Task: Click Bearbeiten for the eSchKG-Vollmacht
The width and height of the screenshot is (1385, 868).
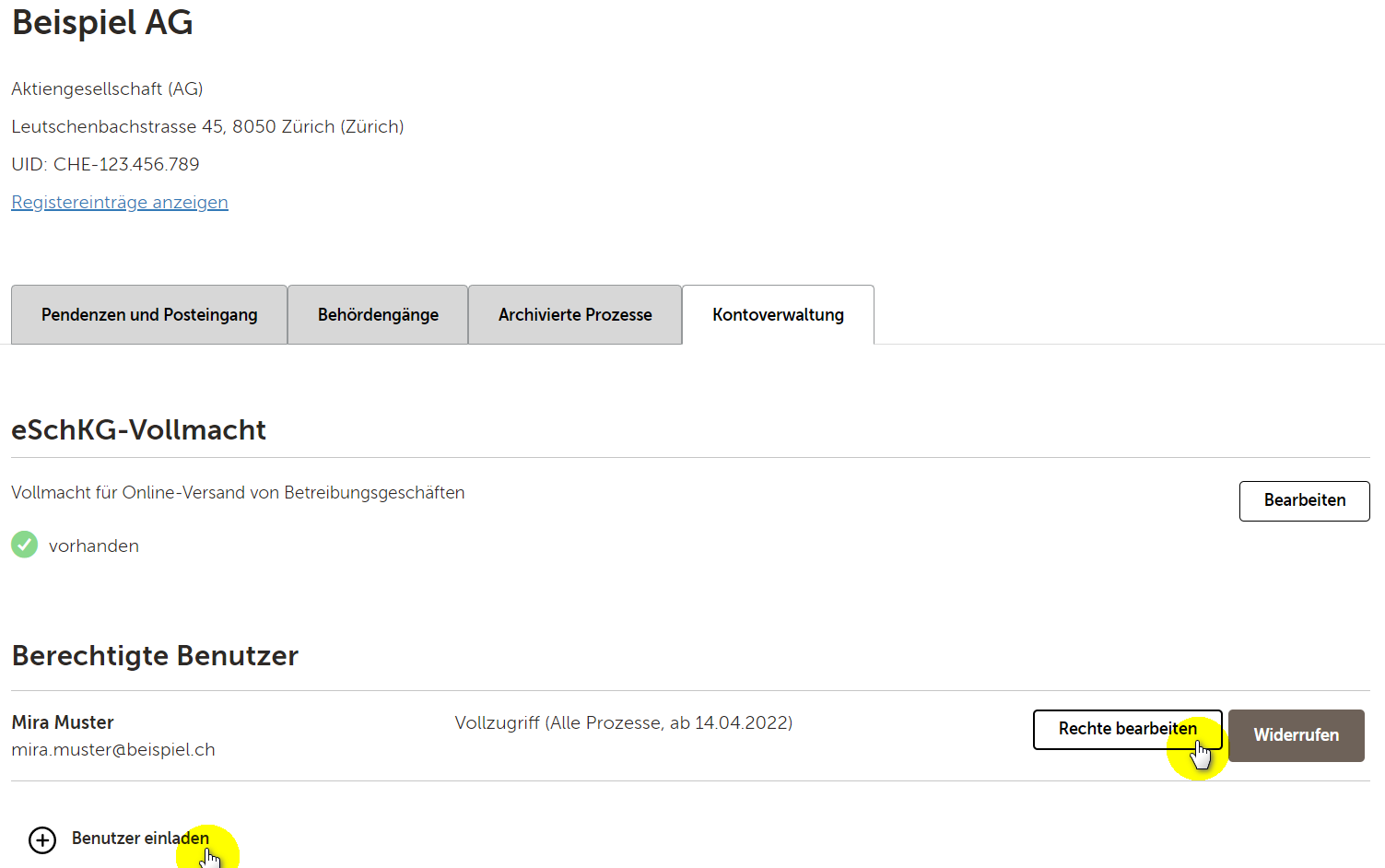Action: [x=1304, y=500]
